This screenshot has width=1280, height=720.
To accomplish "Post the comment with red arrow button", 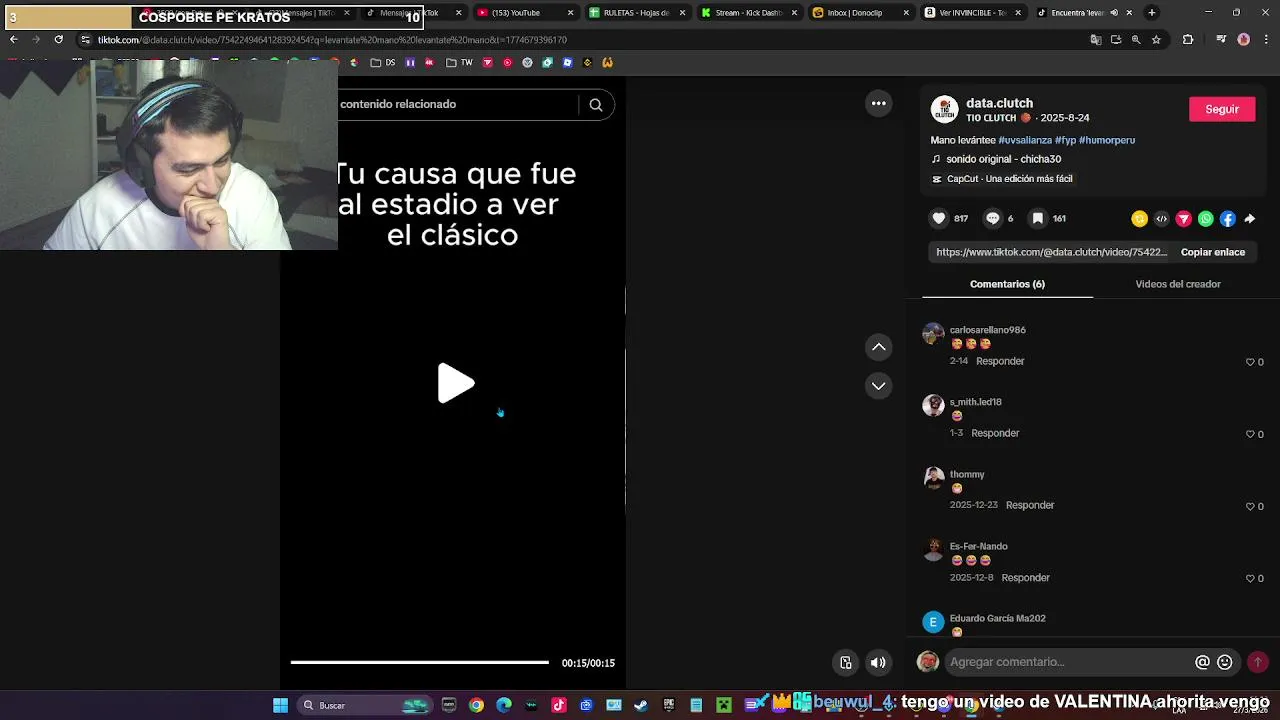I will (x=1258, y=662).
